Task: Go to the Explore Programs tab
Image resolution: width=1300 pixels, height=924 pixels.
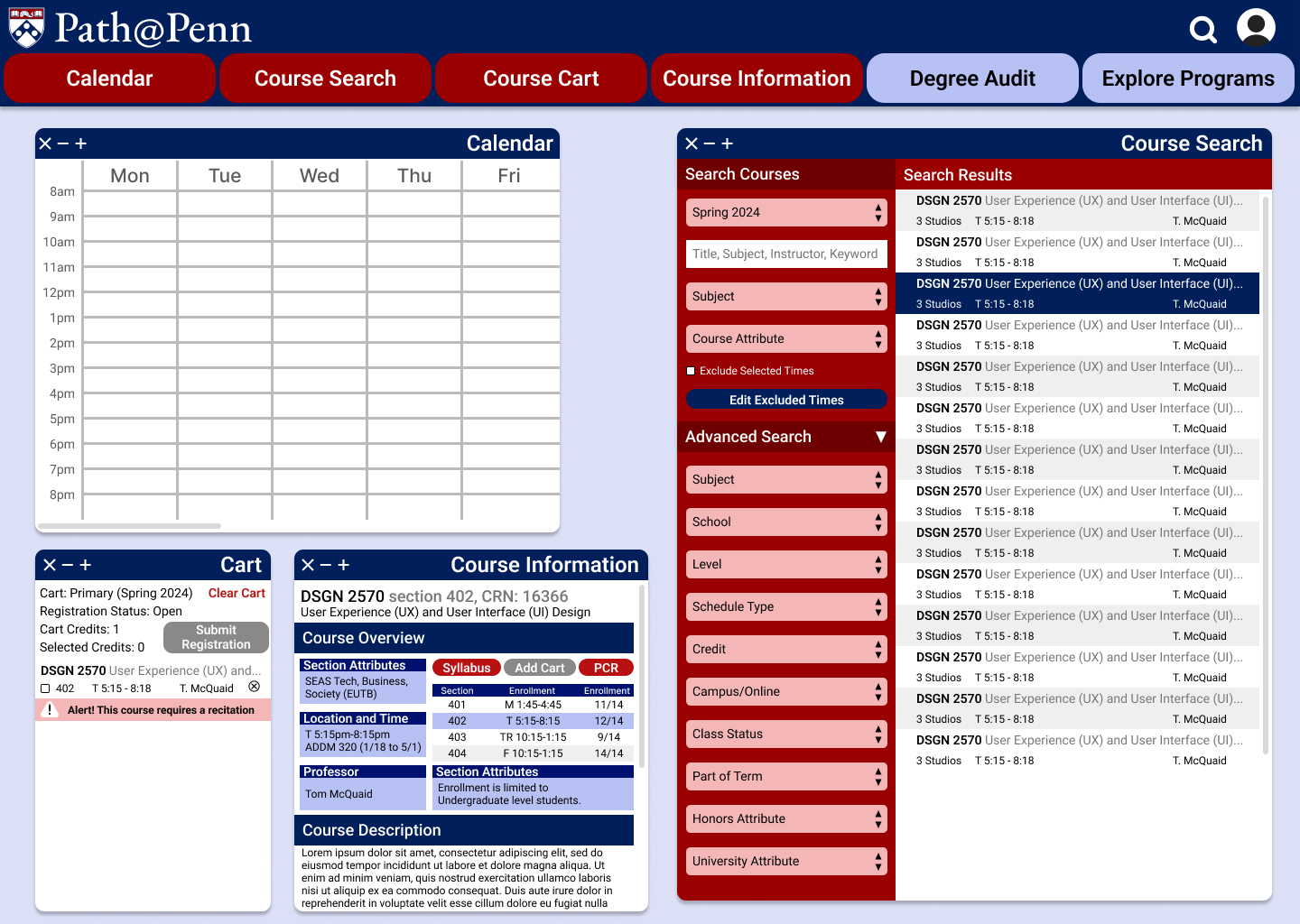Action: tap(1188, 79)
